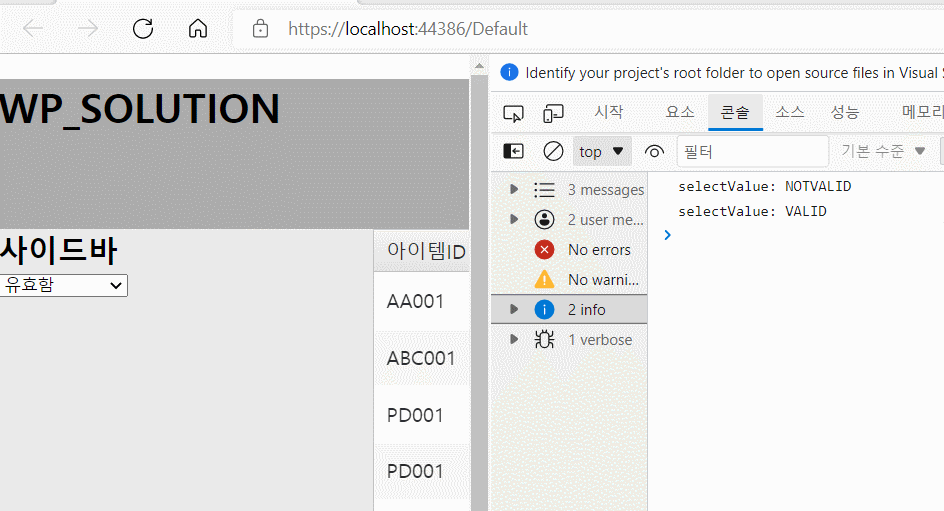
Task: Toggle device emulation icon in DevTools
Action: tap(553, 113)
